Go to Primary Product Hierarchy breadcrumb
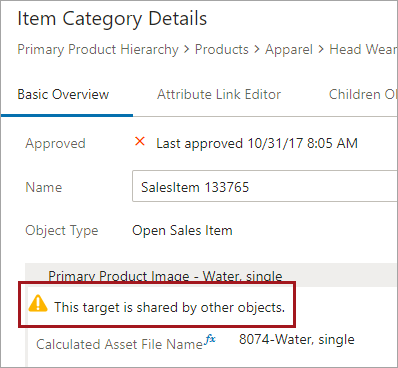 point(98,50)
